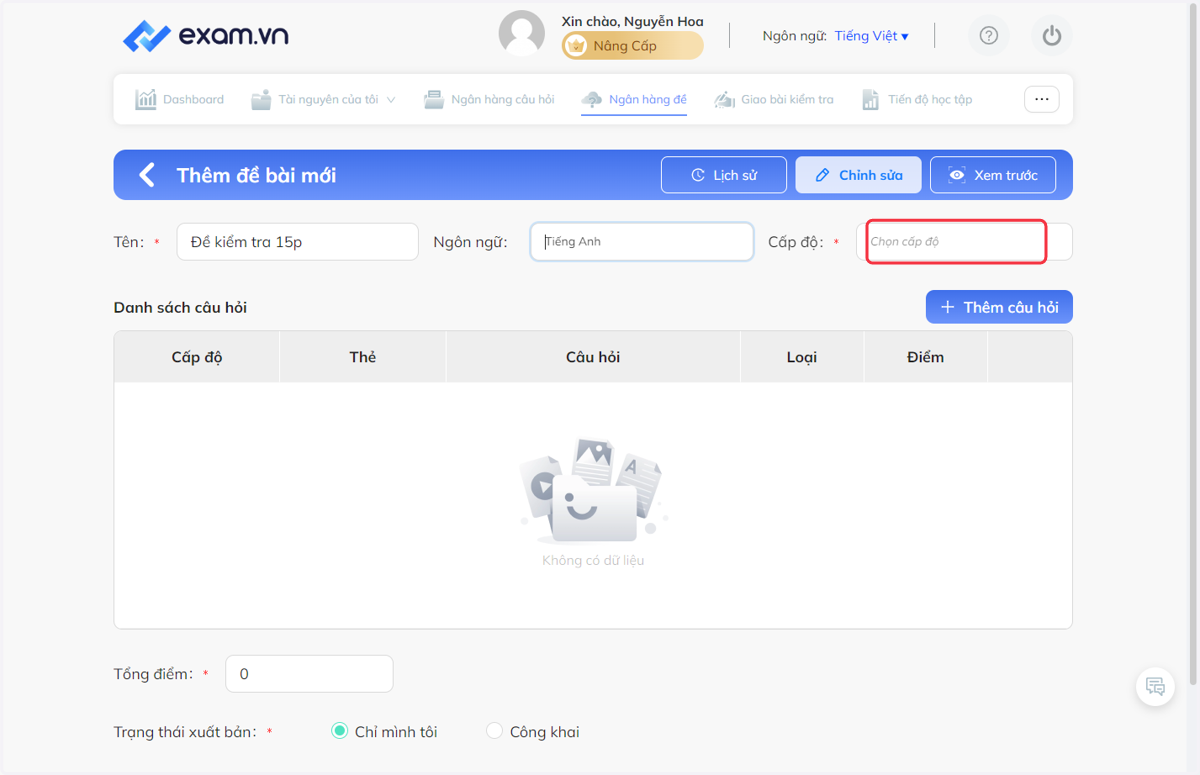This screenshot has height=775, width=1200.
Task: Click the Danh sách câu hỏi heading
Action: 180,307
